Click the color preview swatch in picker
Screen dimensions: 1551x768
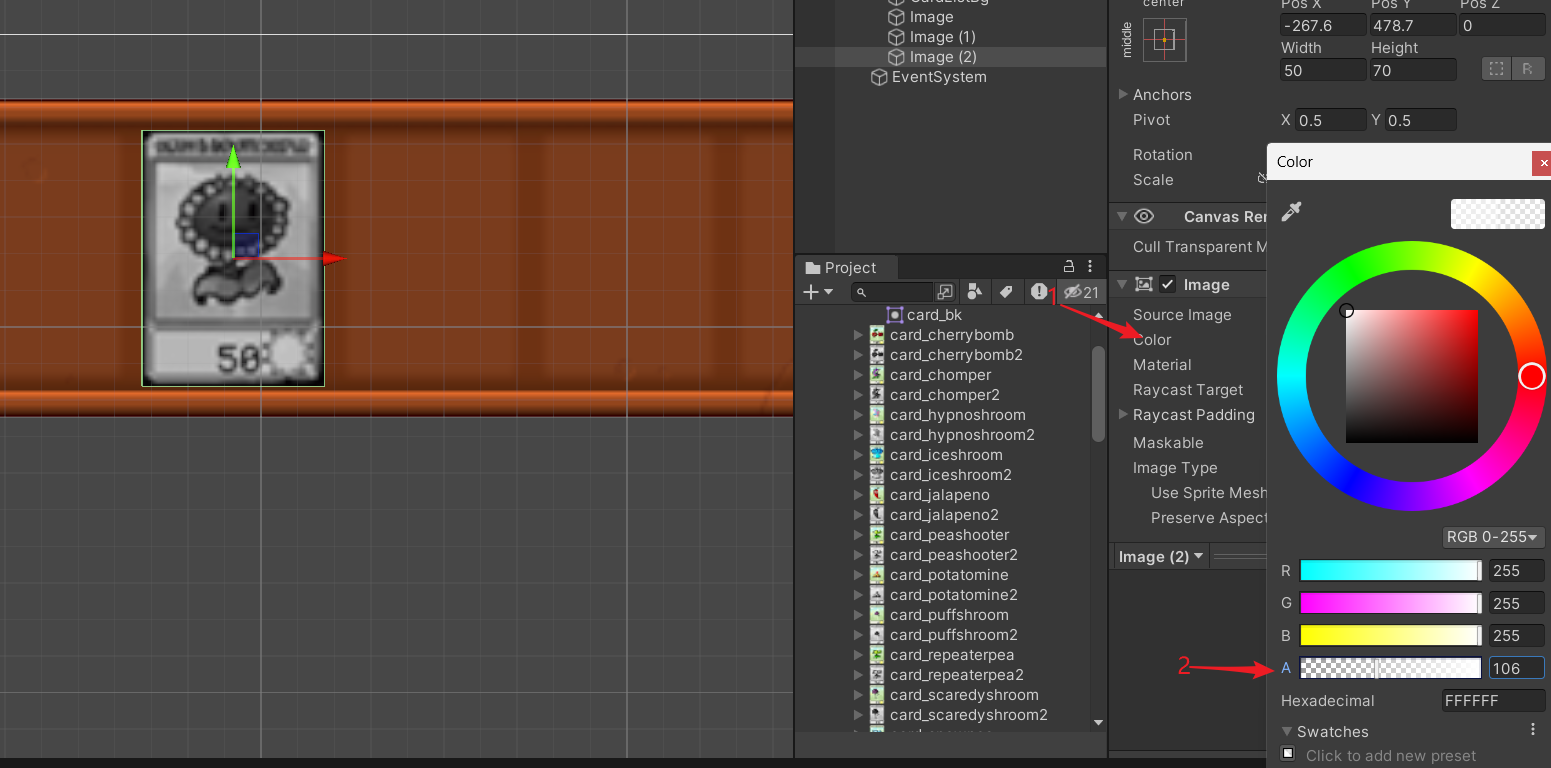(1497, 214)
